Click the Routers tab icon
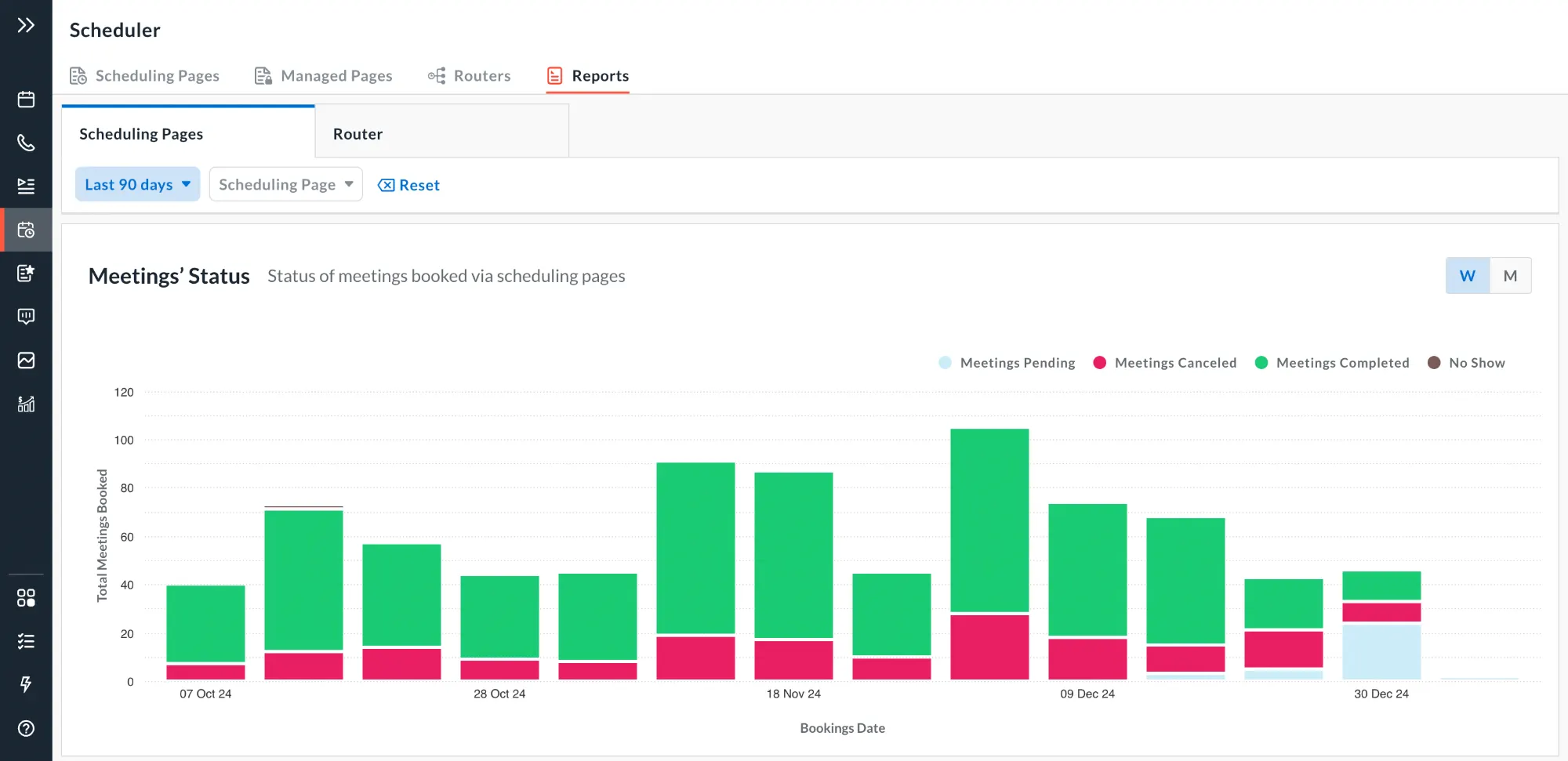This screenshot has width=1568, height=761. (437, 76)
